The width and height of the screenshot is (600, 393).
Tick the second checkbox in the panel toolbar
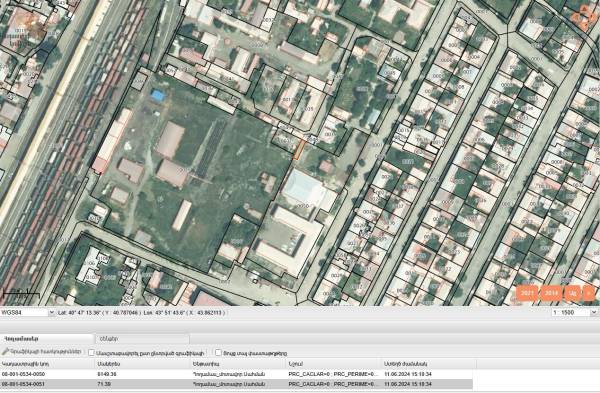point(218,352)
